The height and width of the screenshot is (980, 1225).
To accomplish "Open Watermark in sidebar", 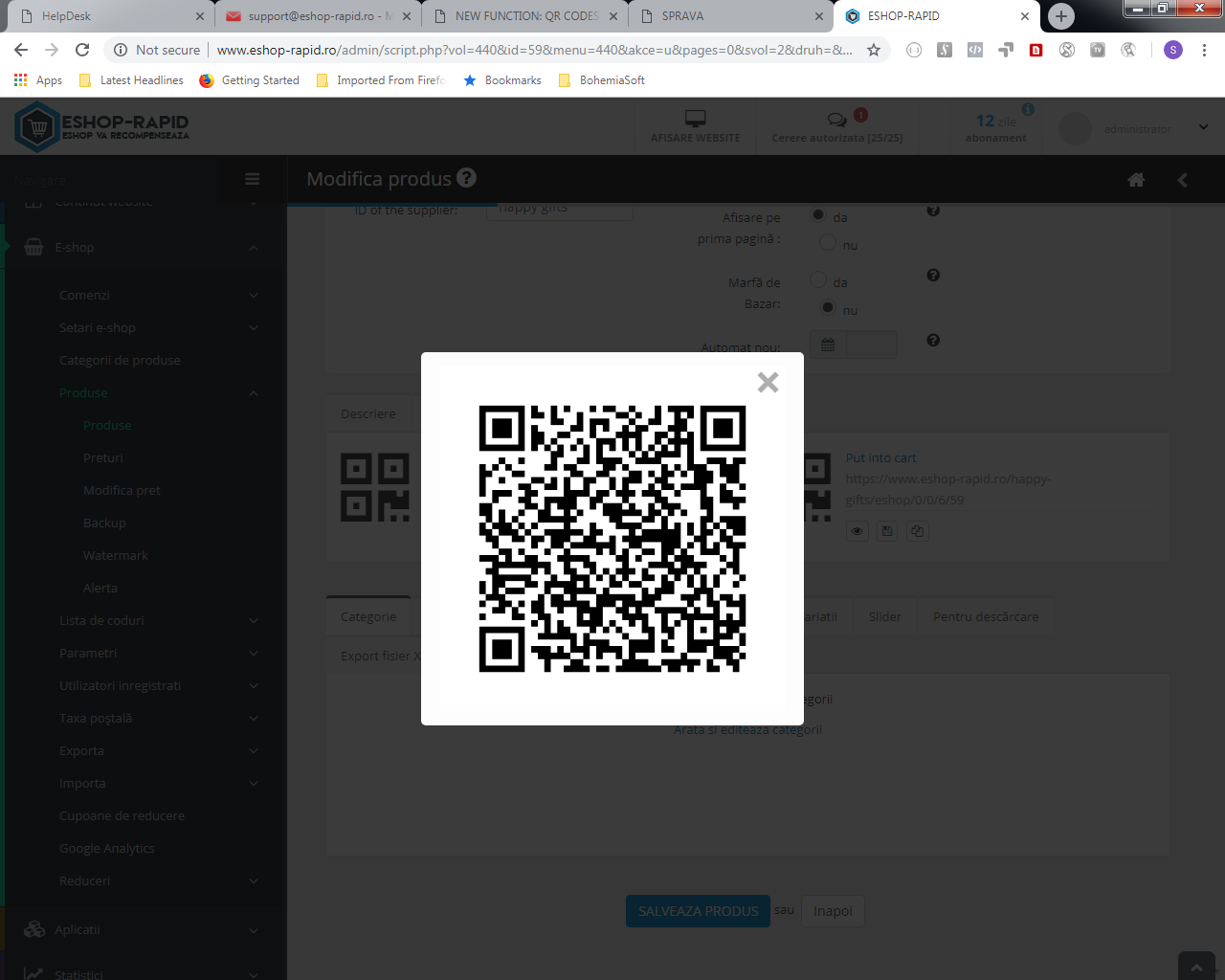I will (x=116, y=556).
